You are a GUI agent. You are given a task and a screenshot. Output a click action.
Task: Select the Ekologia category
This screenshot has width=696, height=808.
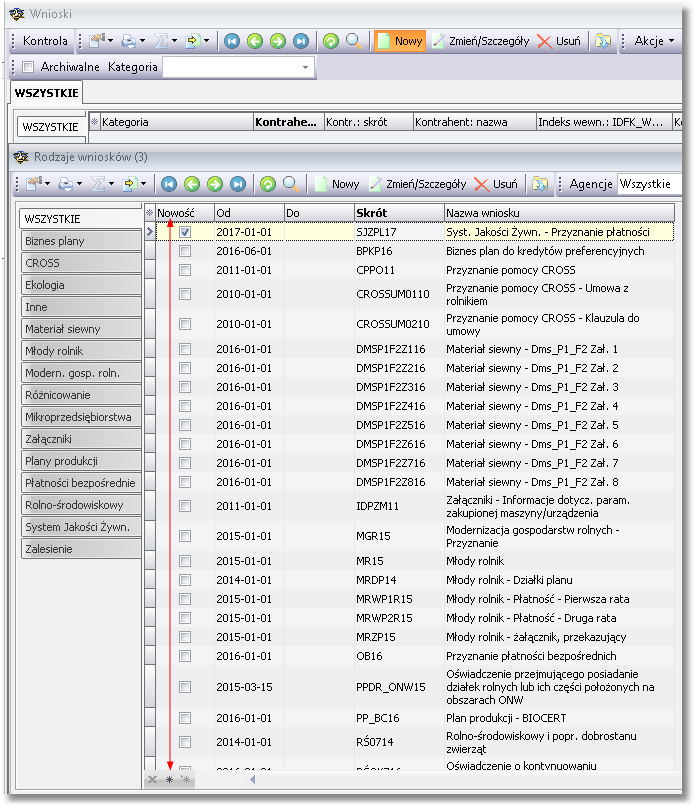81,285
